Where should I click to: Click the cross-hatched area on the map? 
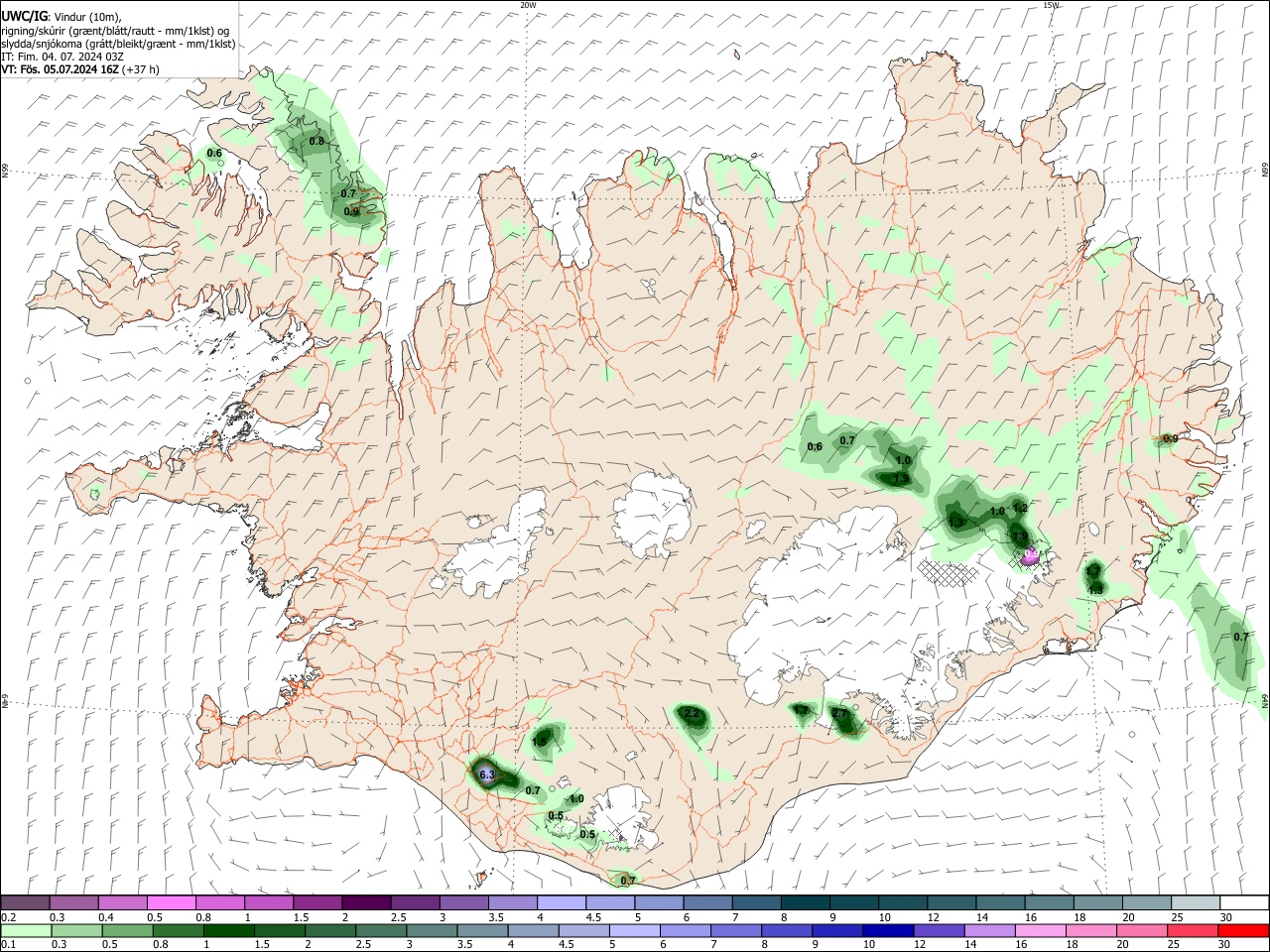[x=947, y=573]
